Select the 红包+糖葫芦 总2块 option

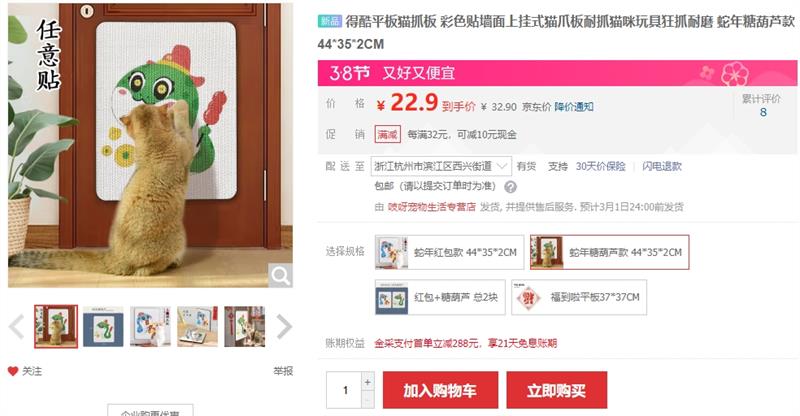[440, 297]
